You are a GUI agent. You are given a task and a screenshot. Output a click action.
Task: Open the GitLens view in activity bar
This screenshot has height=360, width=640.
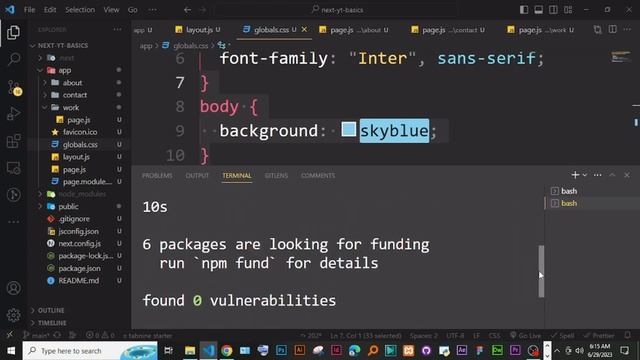[13, 195]
